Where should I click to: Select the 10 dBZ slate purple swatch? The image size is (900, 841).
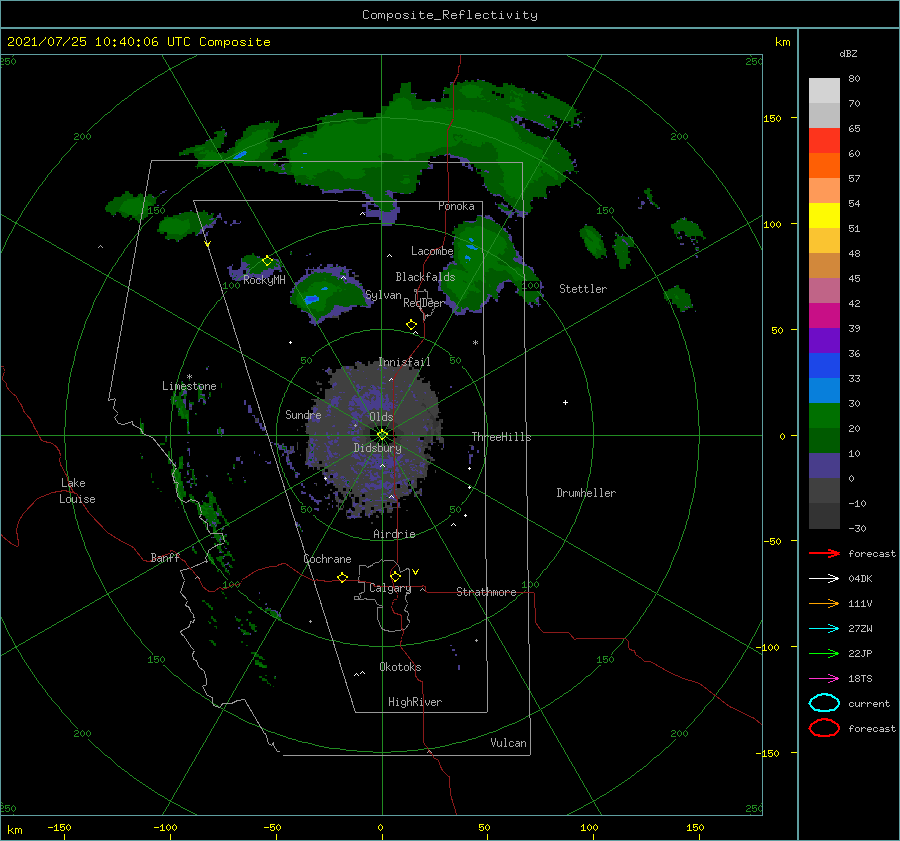(824, 466)
